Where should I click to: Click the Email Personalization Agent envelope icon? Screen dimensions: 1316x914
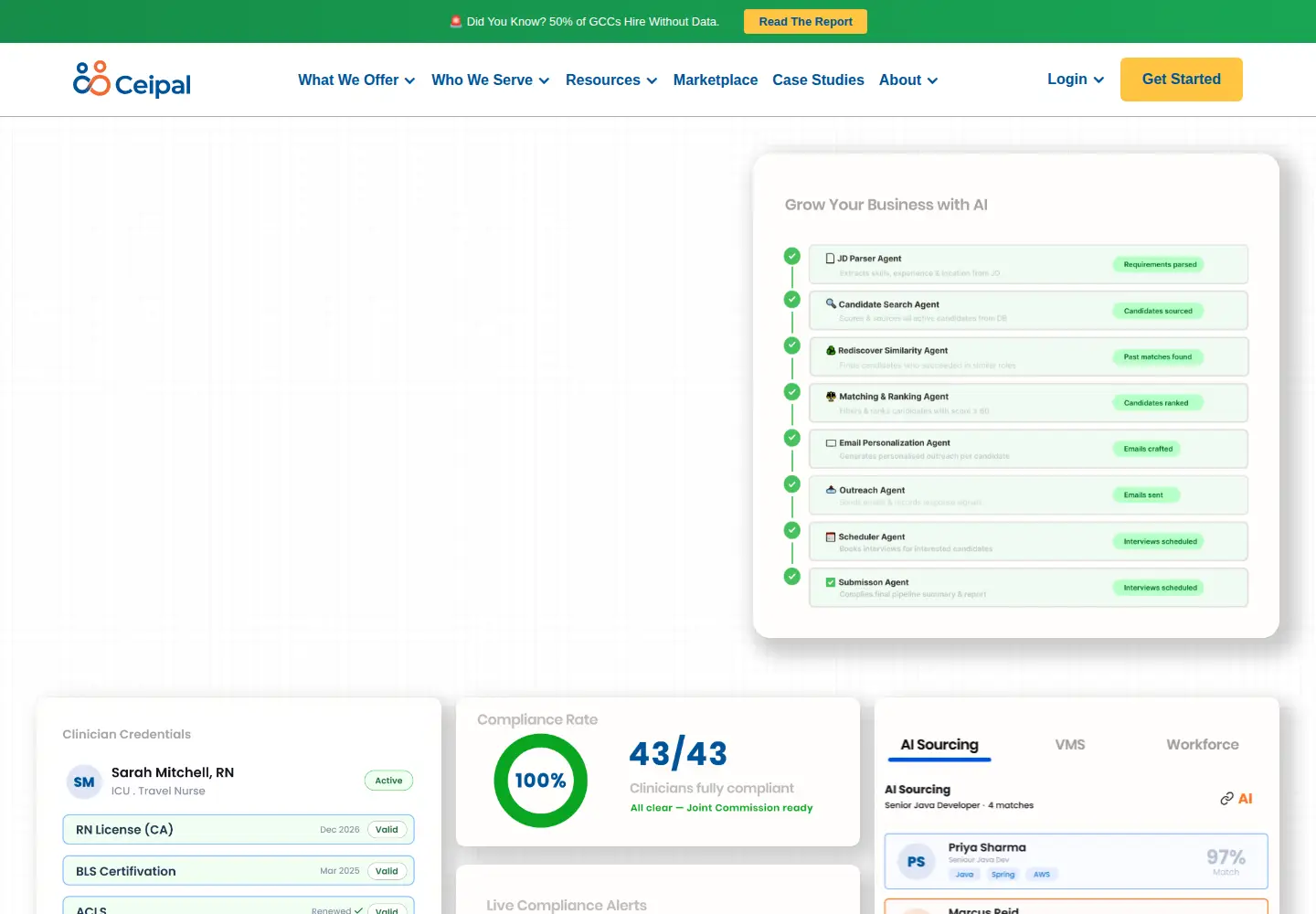click(831, 442)
